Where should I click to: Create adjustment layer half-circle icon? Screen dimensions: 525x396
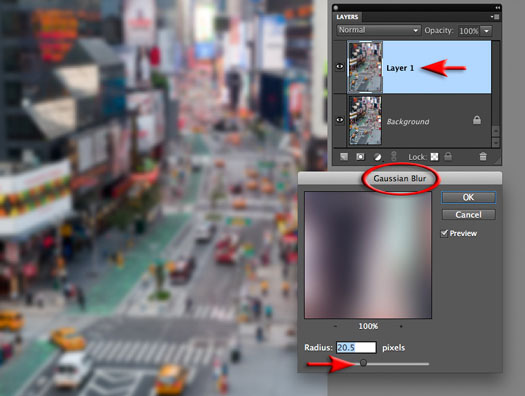tap(377, 157)
